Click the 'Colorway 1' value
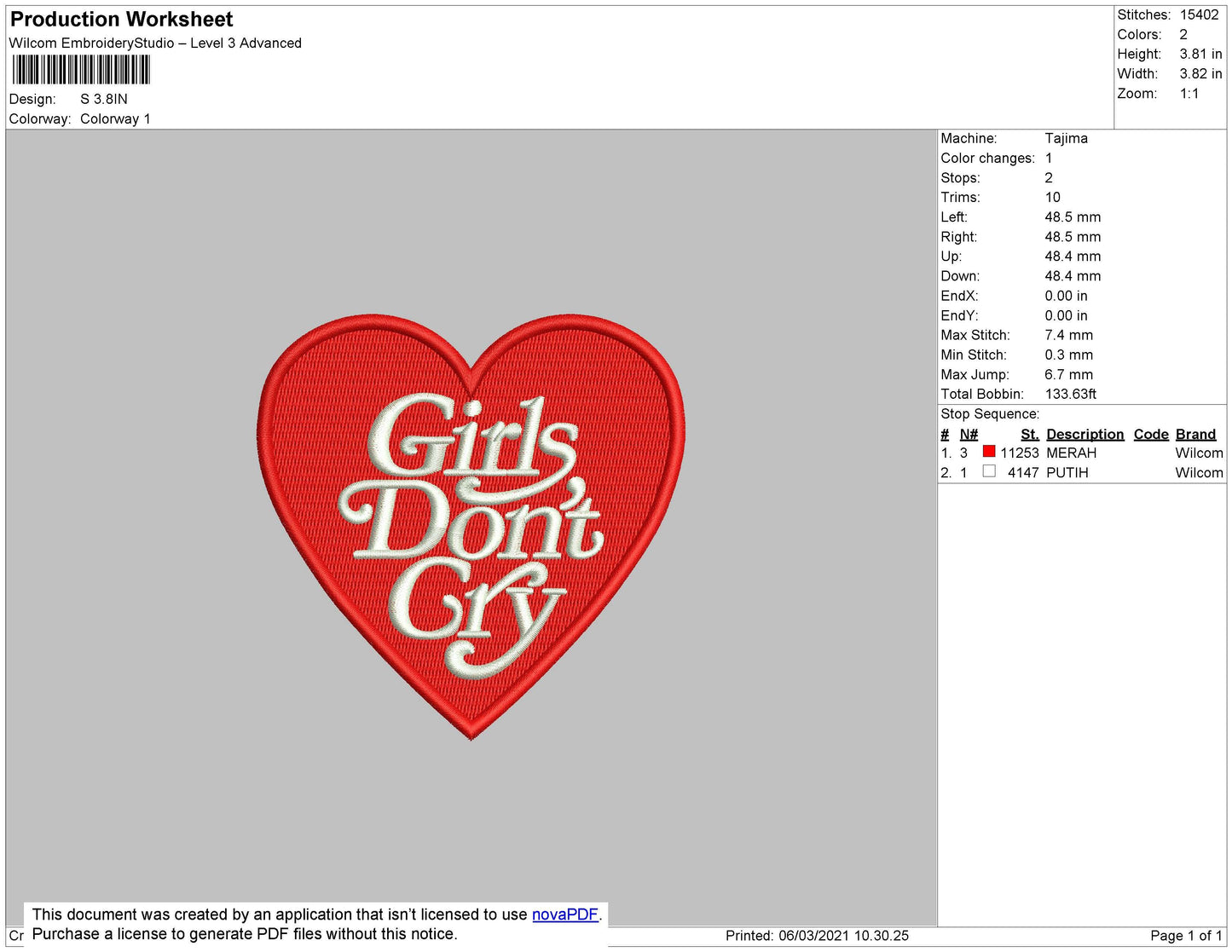Viewport: 1232px width, 952px height. click(x=115, y=119)
